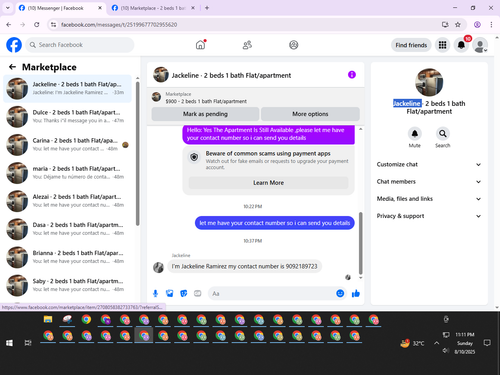Open conversation information purple icon
Viewport: 500px width, 375px height.
pos(352,75)
